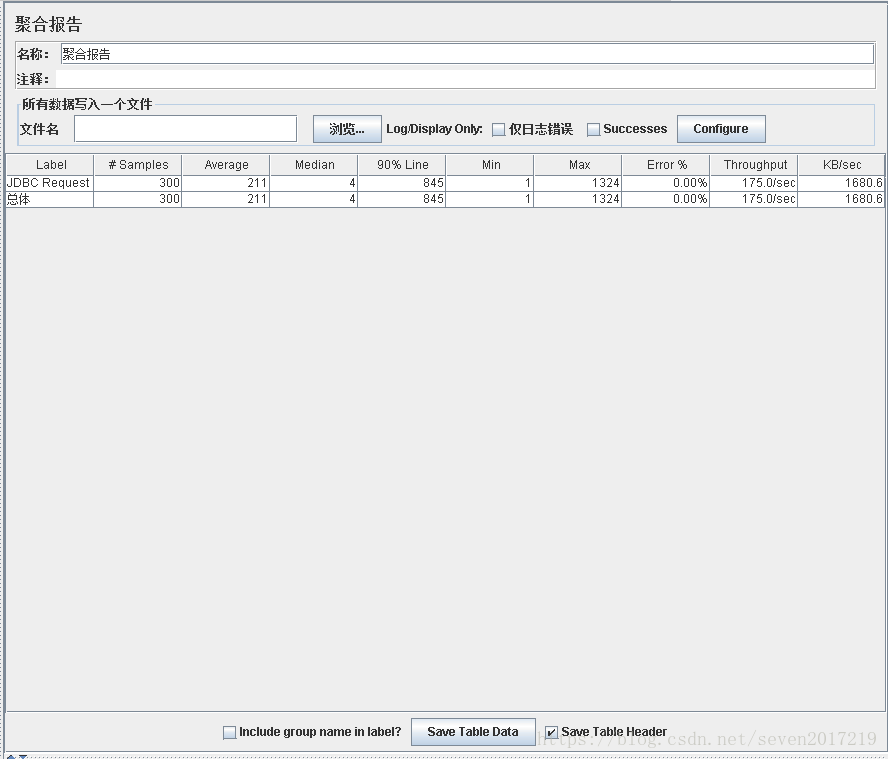Click the Error % column header
This screenshot has height=759, width=888.
[666, 165]
